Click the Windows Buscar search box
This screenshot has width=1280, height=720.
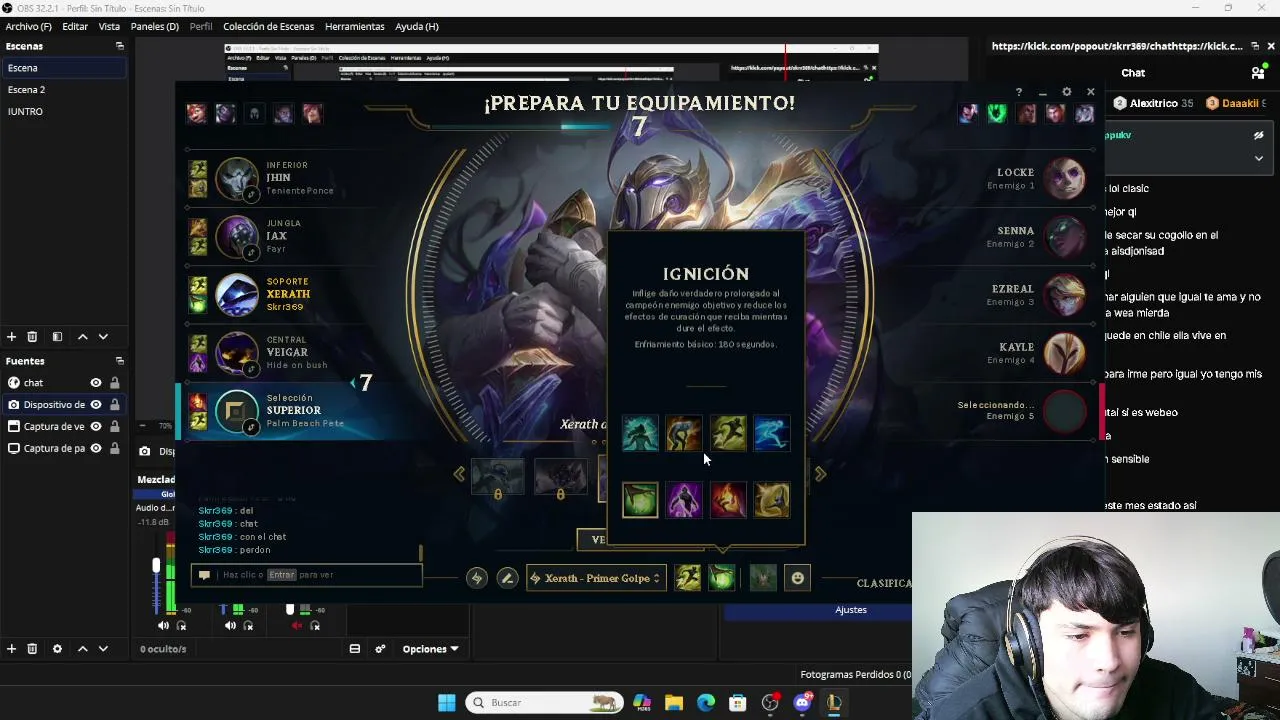[546, 702]
